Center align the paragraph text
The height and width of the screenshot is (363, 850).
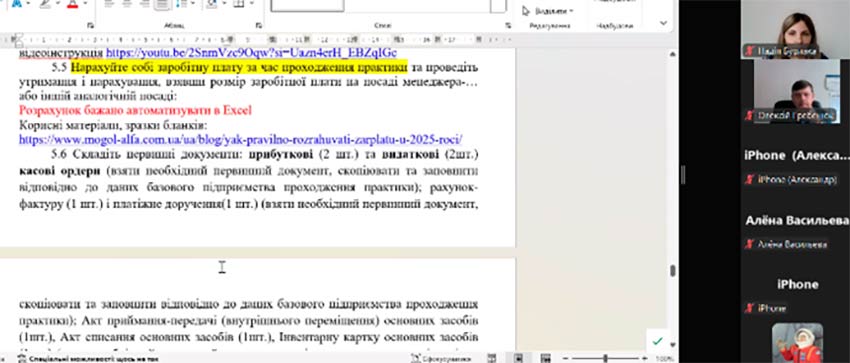127,4
